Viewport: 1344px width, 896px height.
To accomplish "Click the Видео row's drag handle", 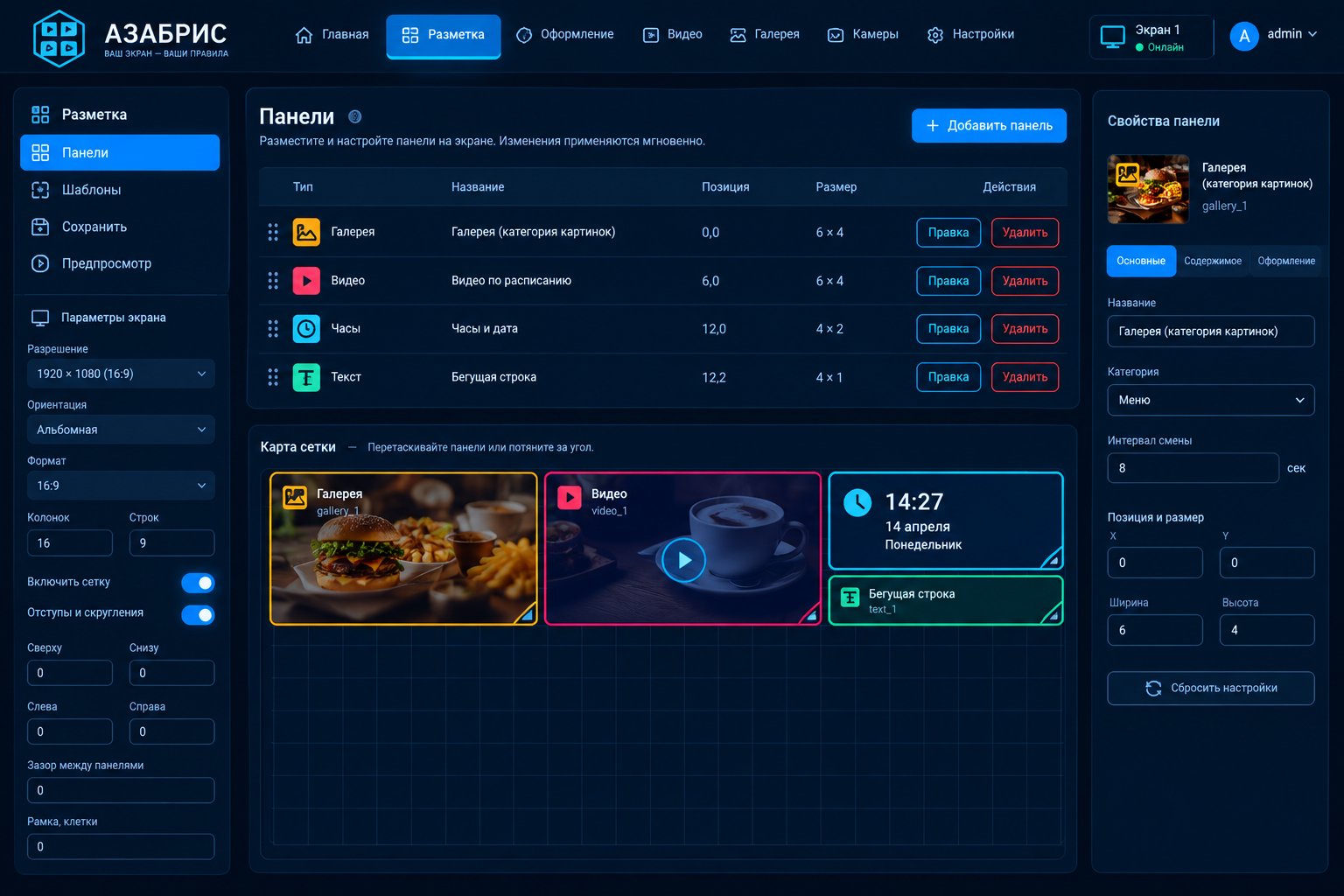I will 273,281.
